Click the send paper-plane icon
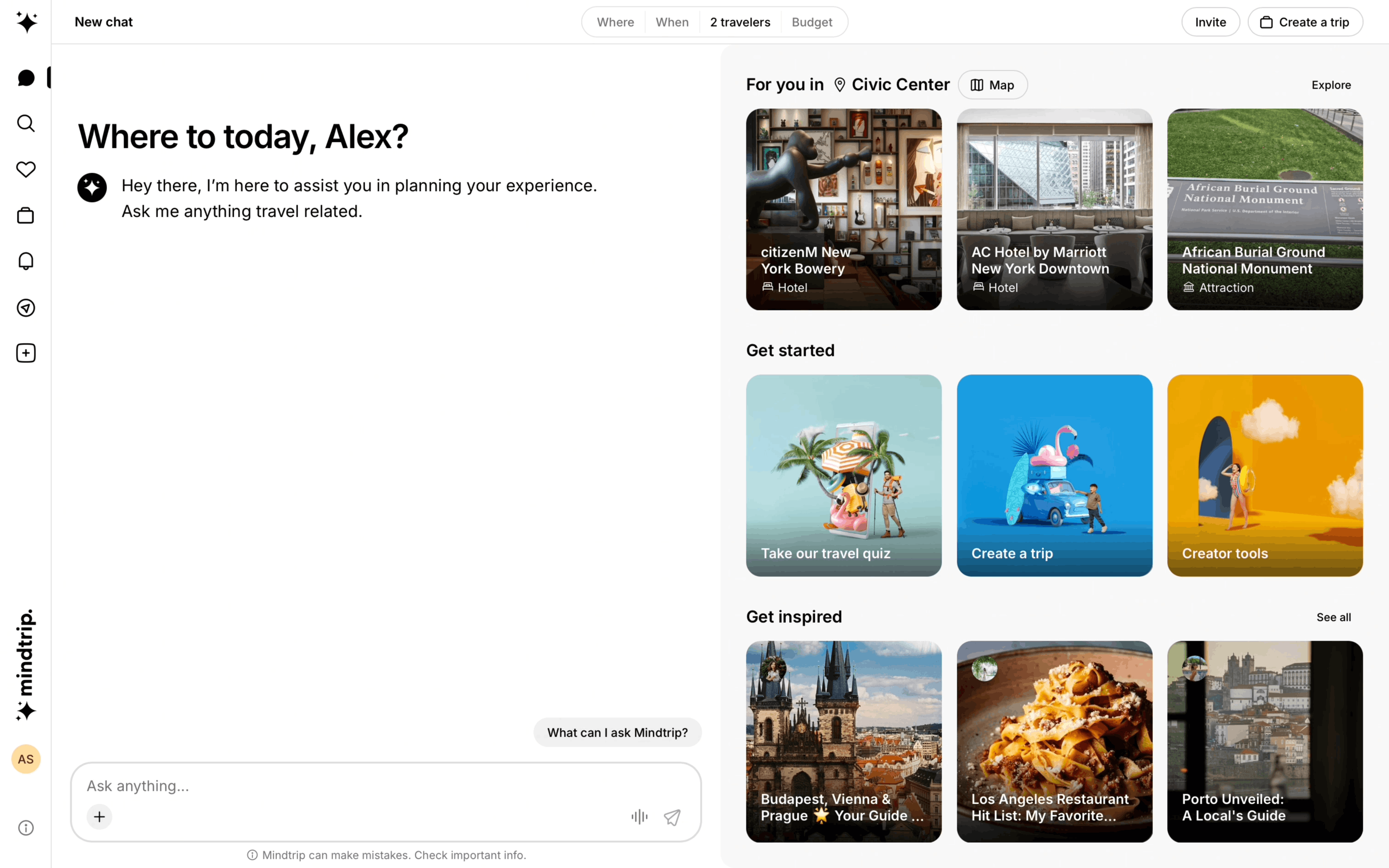The width and height of the screenshot is (1389, 868). 672,817
